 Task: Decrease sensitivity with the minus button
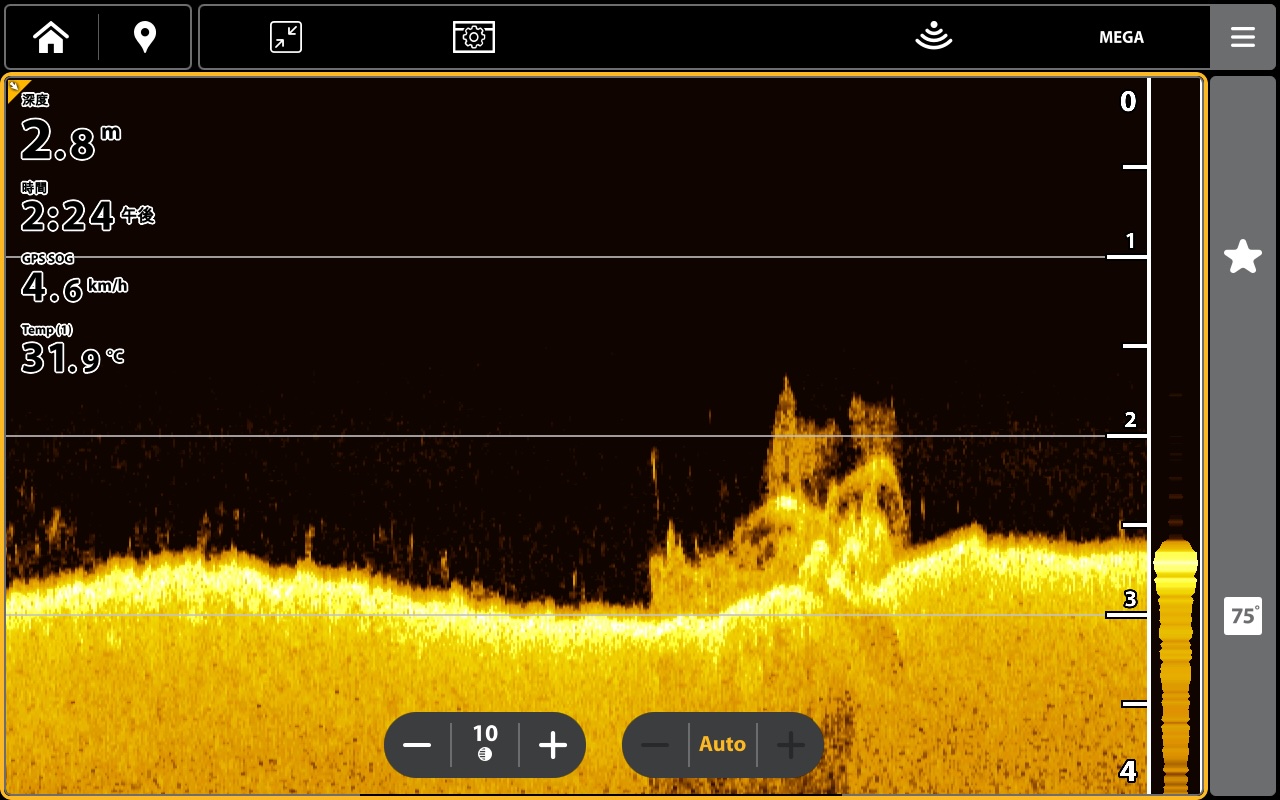click(x=417, y=745)
